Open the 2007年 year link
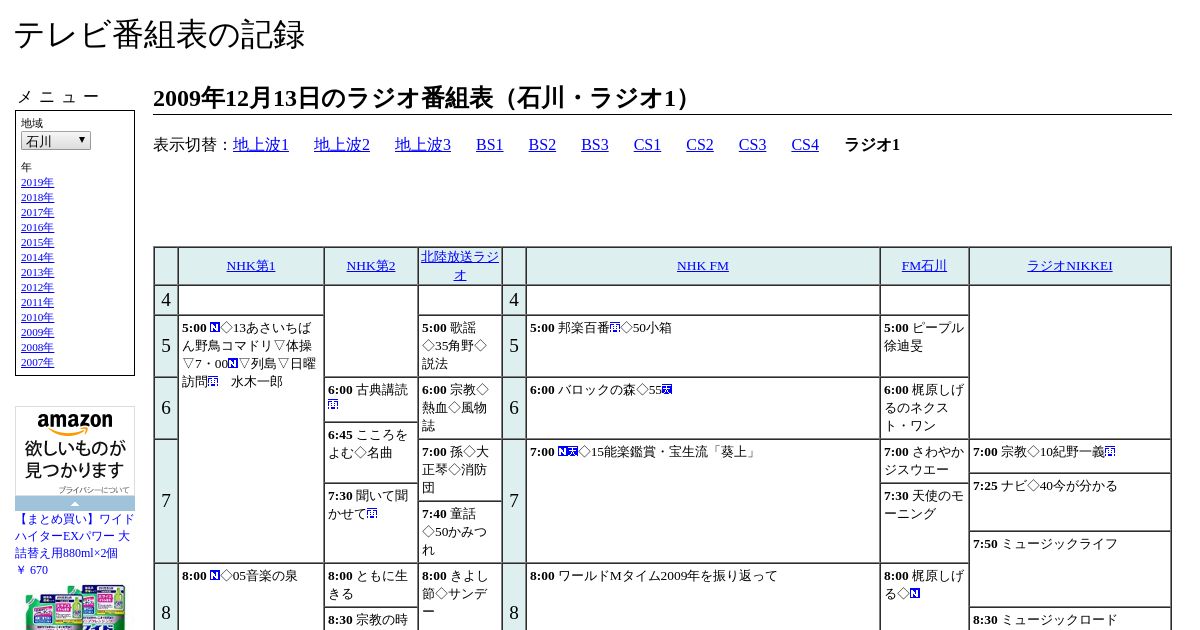 tap(37, 362)
